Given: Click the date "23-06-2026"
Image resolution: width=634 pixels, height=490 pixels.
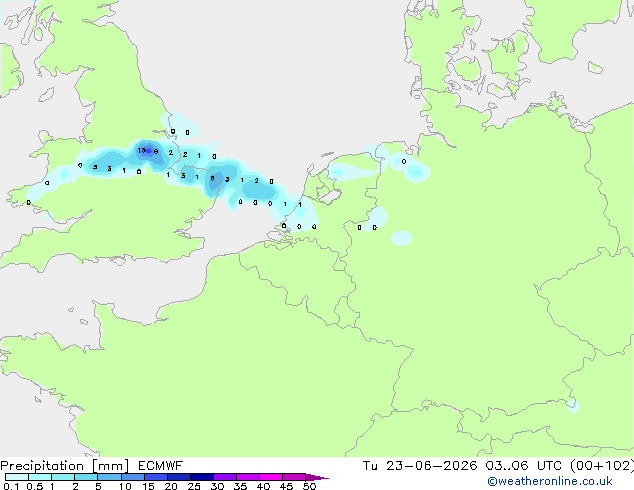Looking at the screenshot, I should click(431, 465).
